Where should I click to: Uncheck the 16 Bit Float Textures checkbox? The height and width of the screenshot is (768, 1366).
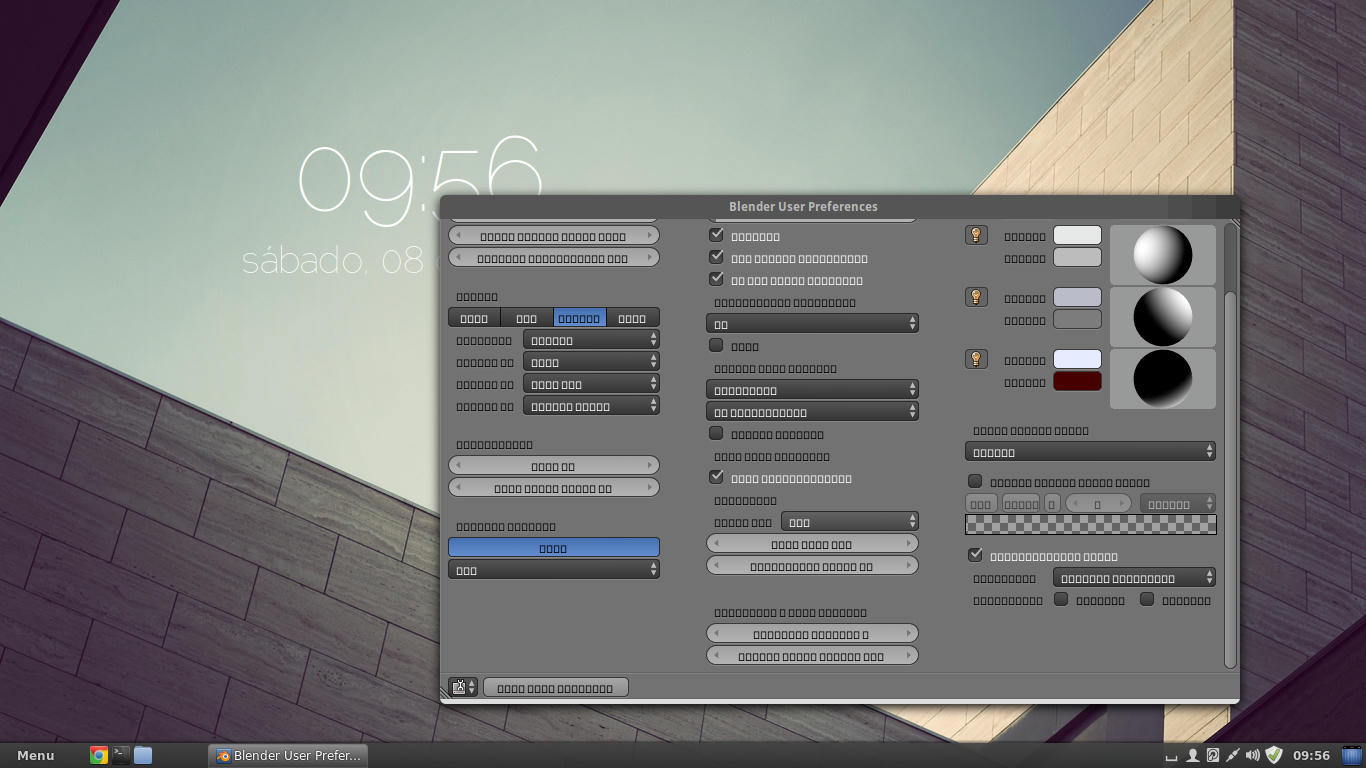tap(716, 279)
